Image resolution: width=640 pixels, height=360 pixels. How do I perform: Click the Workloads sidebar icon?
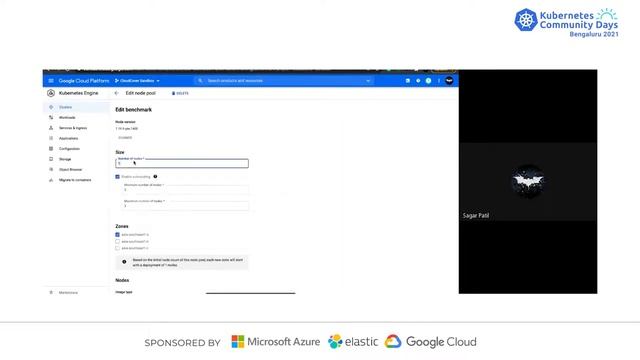[x=51, y=118]
